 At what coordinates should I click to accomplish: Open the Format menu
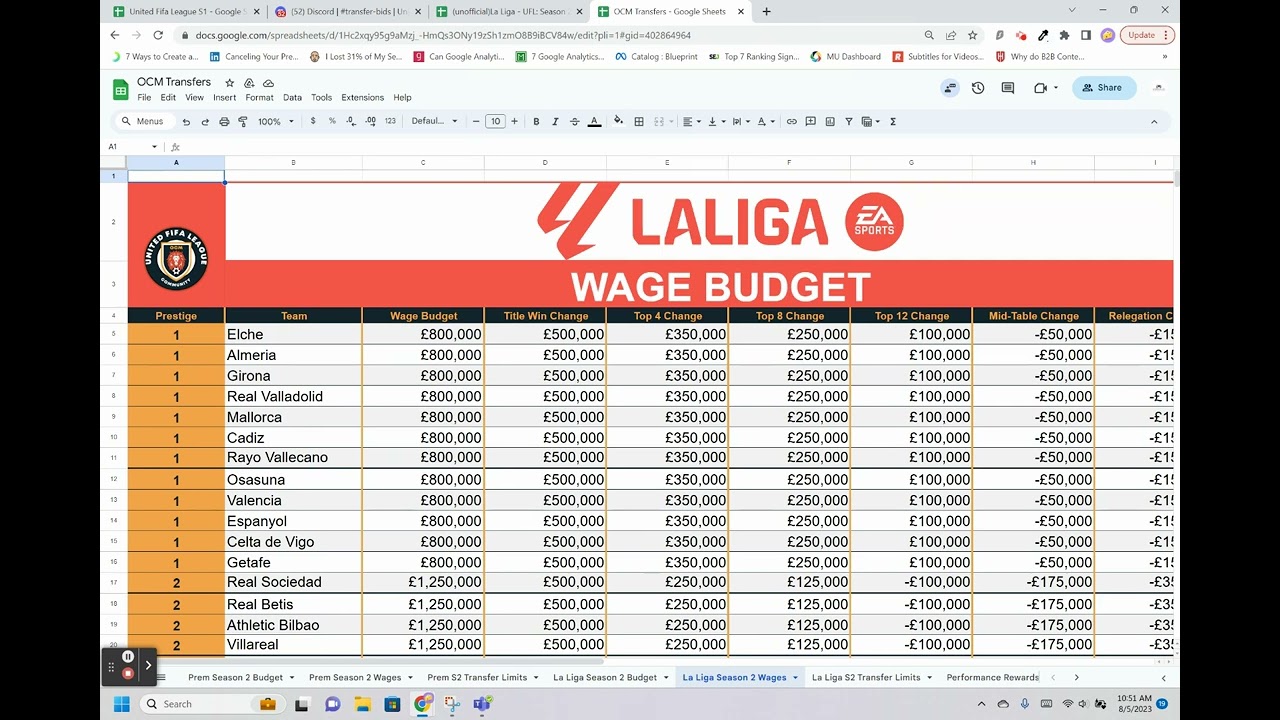pos(259,98)
